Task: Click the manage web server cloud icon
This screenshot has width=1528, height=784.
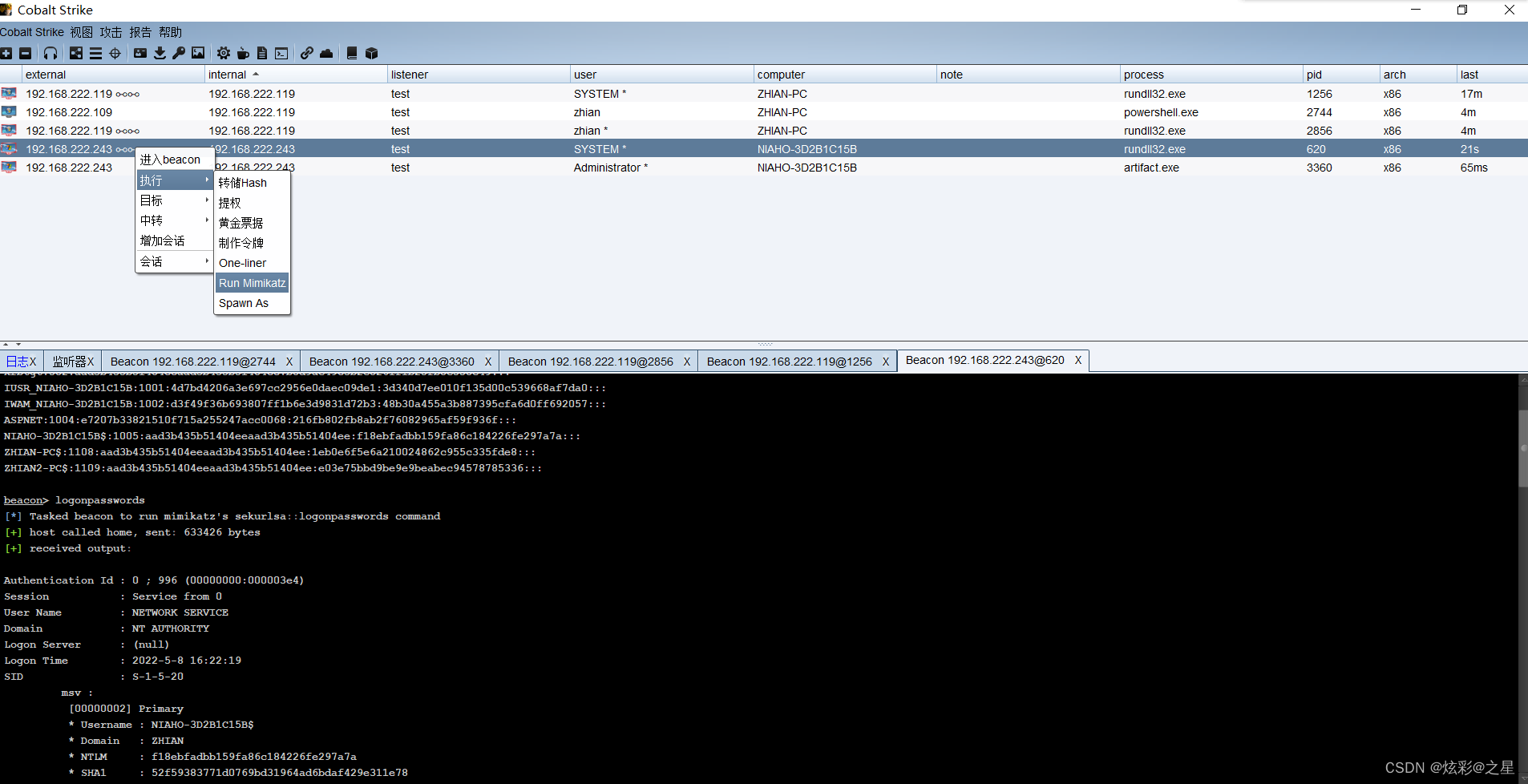Action: pos(326,53)
